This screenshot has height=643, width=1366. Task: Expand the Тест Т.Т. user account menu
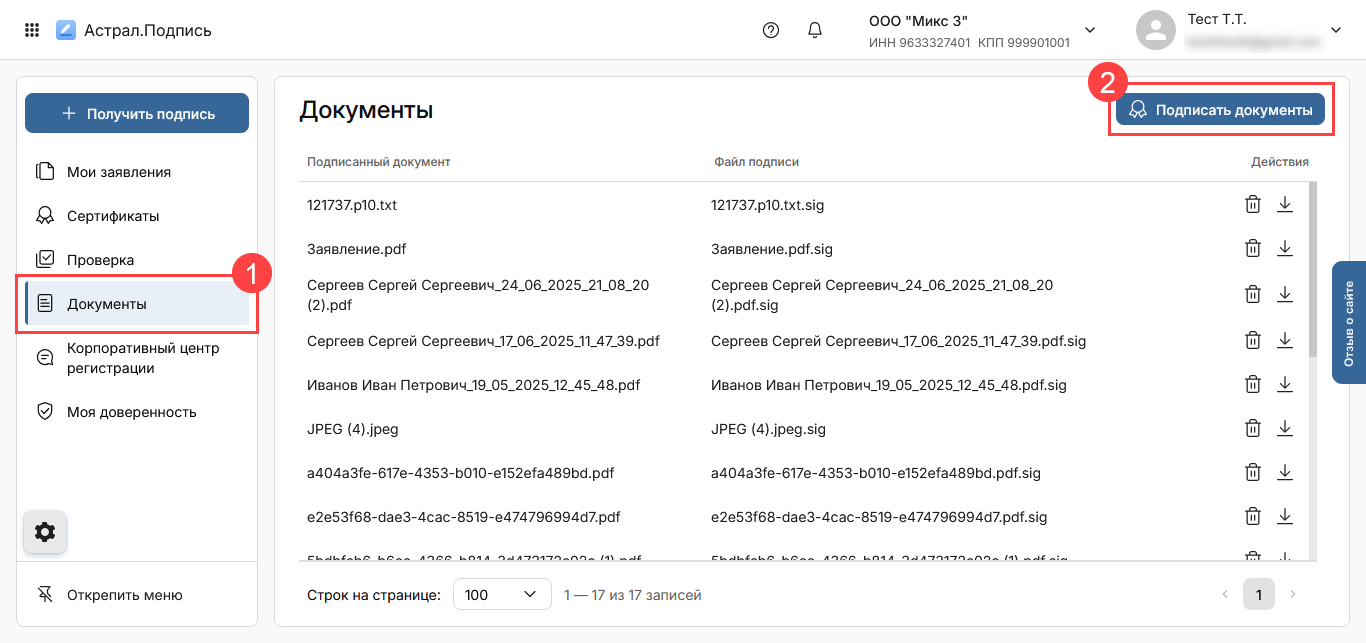(x=1335, y=30)
